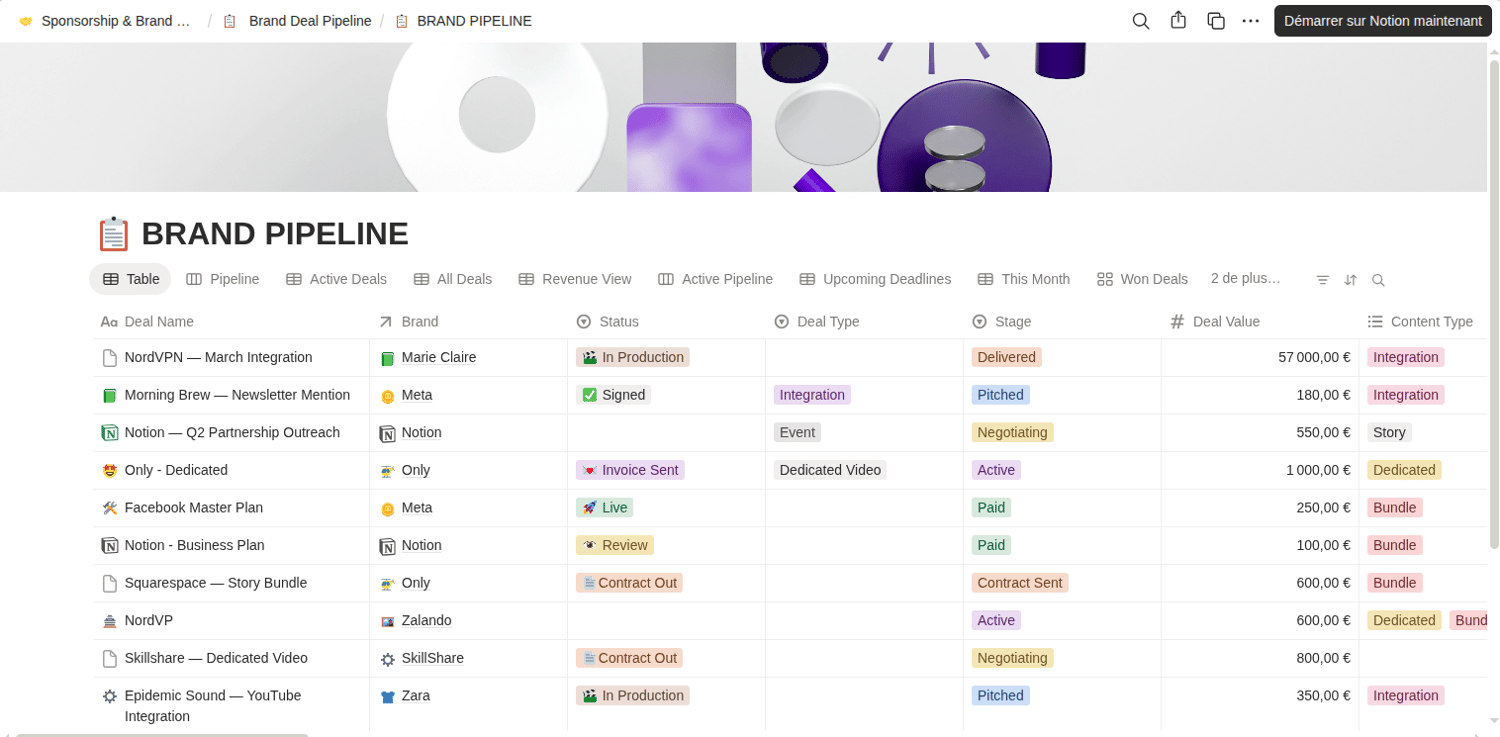1500x737 pixels.
Task: Click the Zalando brand icon
Action: [388, 621]
